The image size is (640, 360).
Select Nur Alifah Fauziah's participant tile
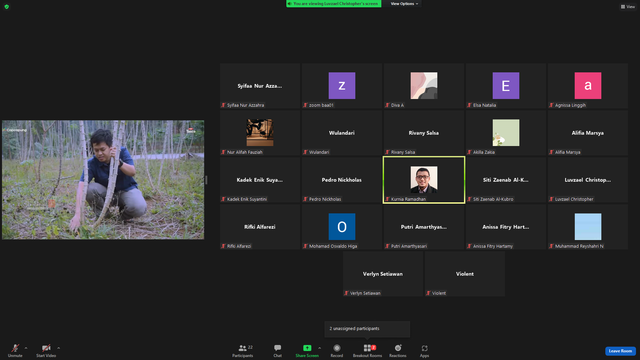point(260,133)
